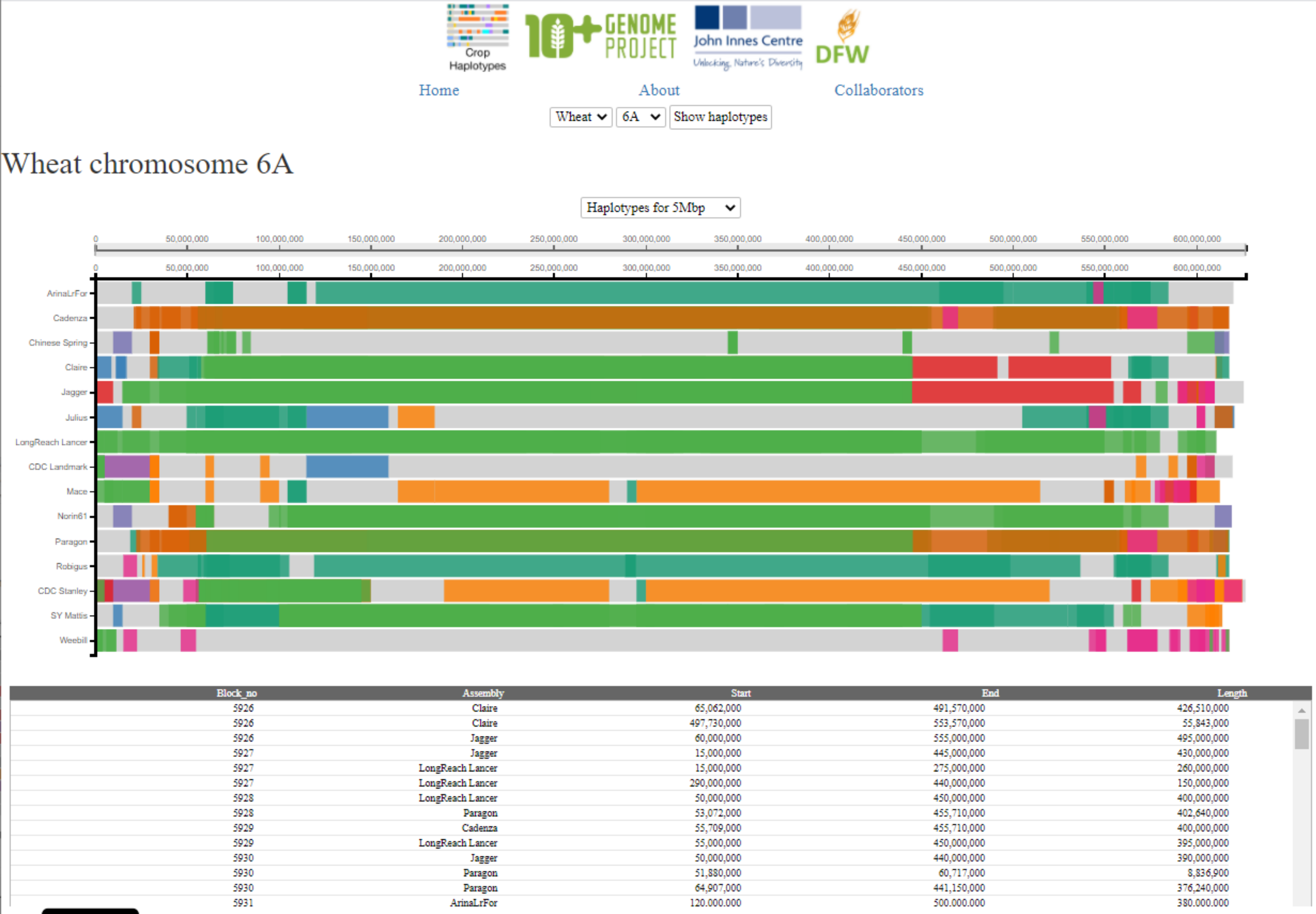Click CDC Landmark purple block at start
Screen dimensions: 1316x914
(x=127, y=466)
